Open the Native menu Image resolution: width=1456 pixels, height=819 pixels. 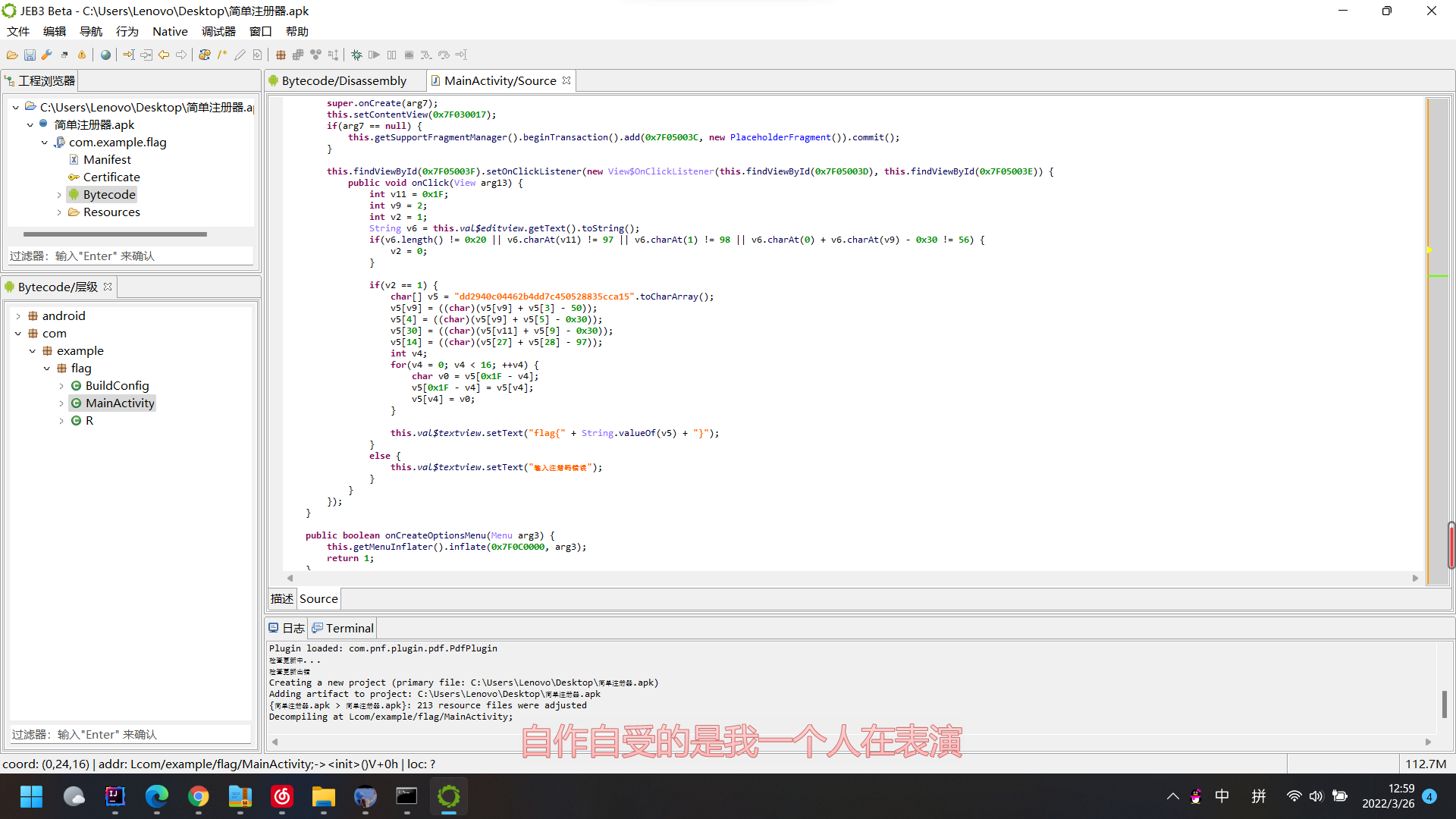(170, 31)
